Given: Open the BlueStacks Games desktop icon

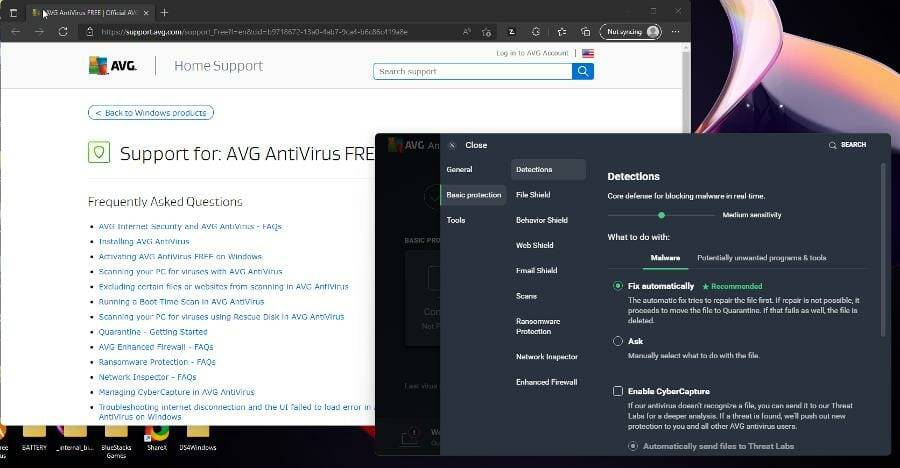Looking at the screenshot, I should coord(116,441).
